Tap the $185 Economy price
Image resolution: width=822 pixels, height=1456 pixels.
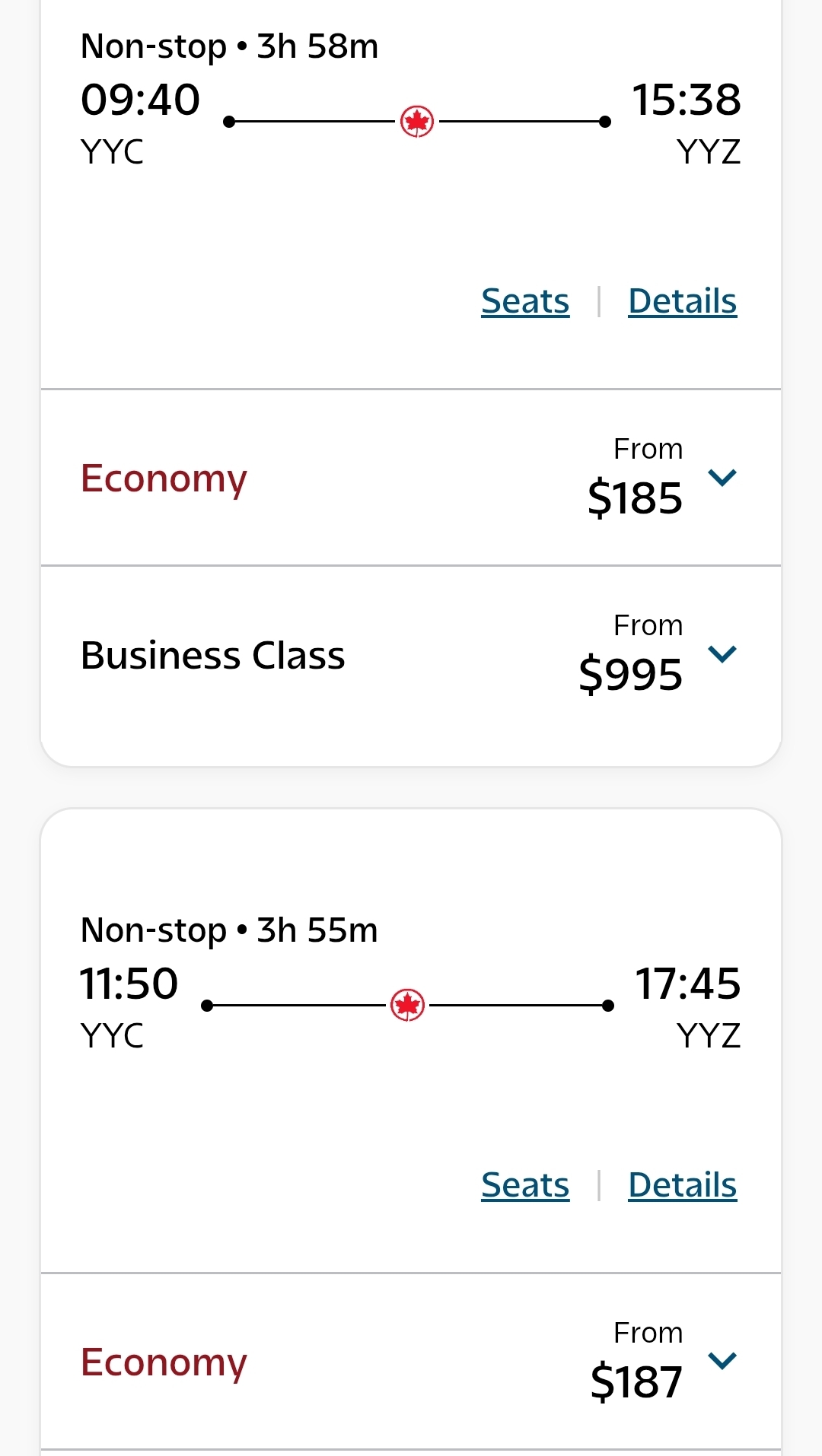[635, 499]
